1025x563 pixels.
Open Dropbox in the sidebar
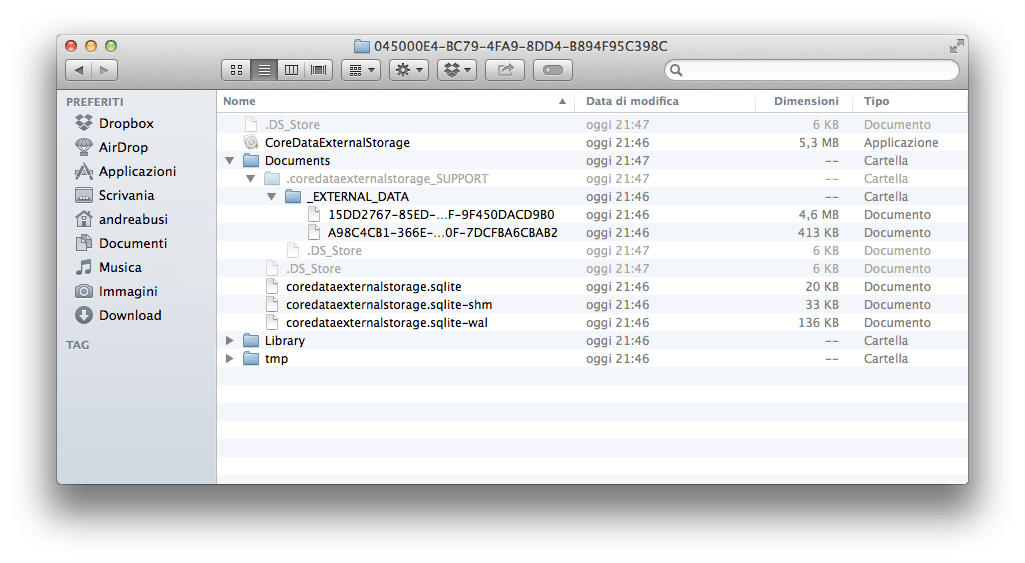click(126, 123)
